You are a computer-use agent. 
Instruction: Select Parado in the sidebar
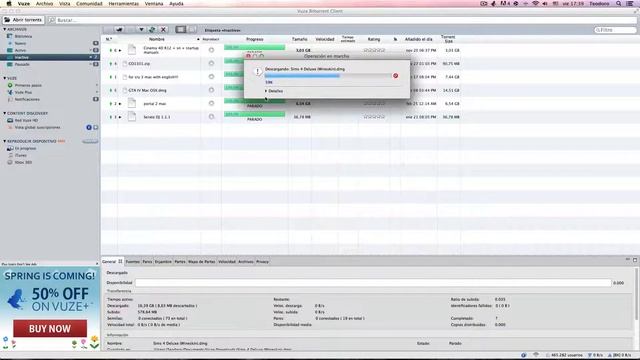click(x=22, y=64)
